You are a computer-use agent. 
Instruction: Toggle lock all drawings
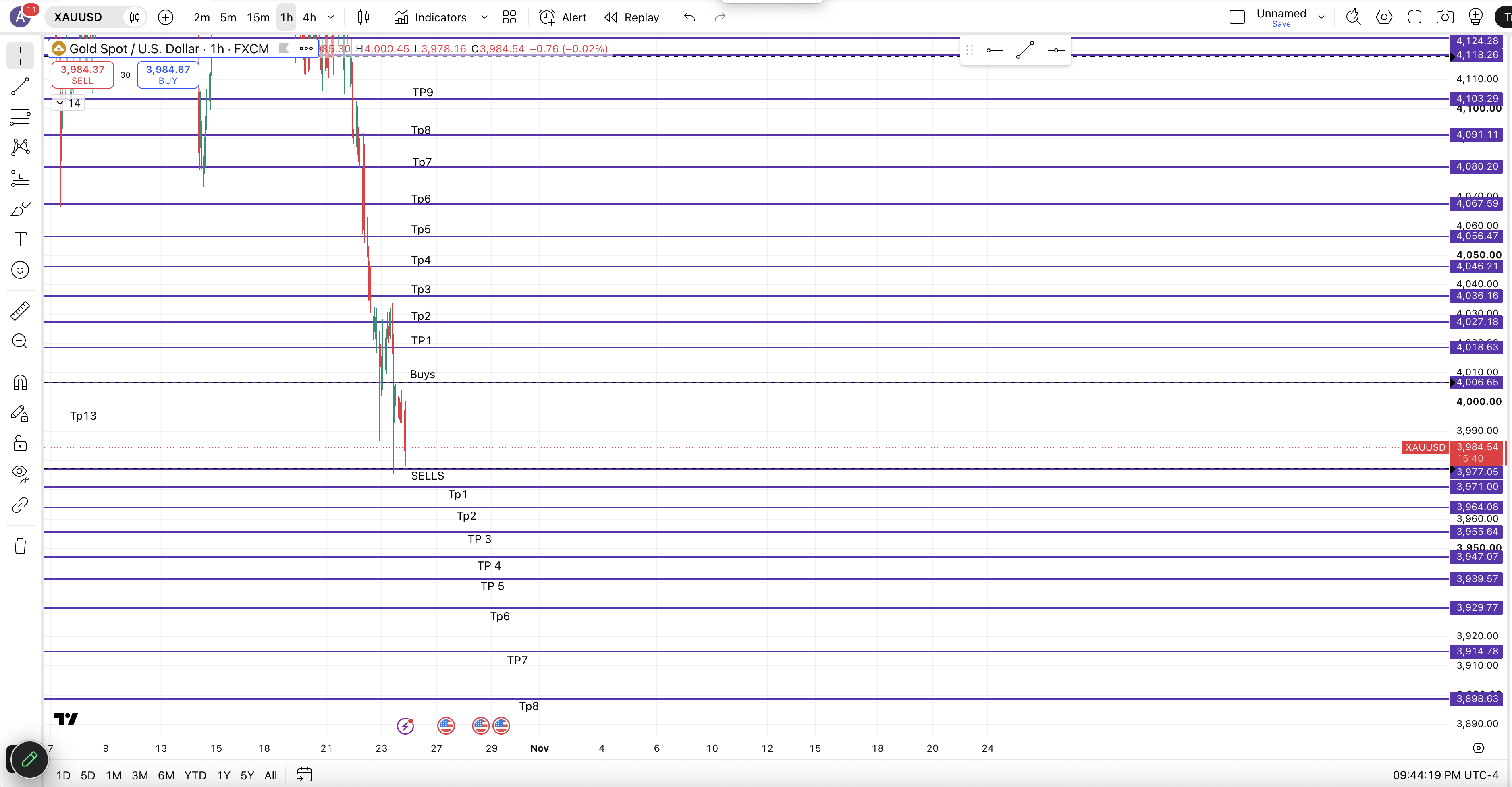(20, 443)
